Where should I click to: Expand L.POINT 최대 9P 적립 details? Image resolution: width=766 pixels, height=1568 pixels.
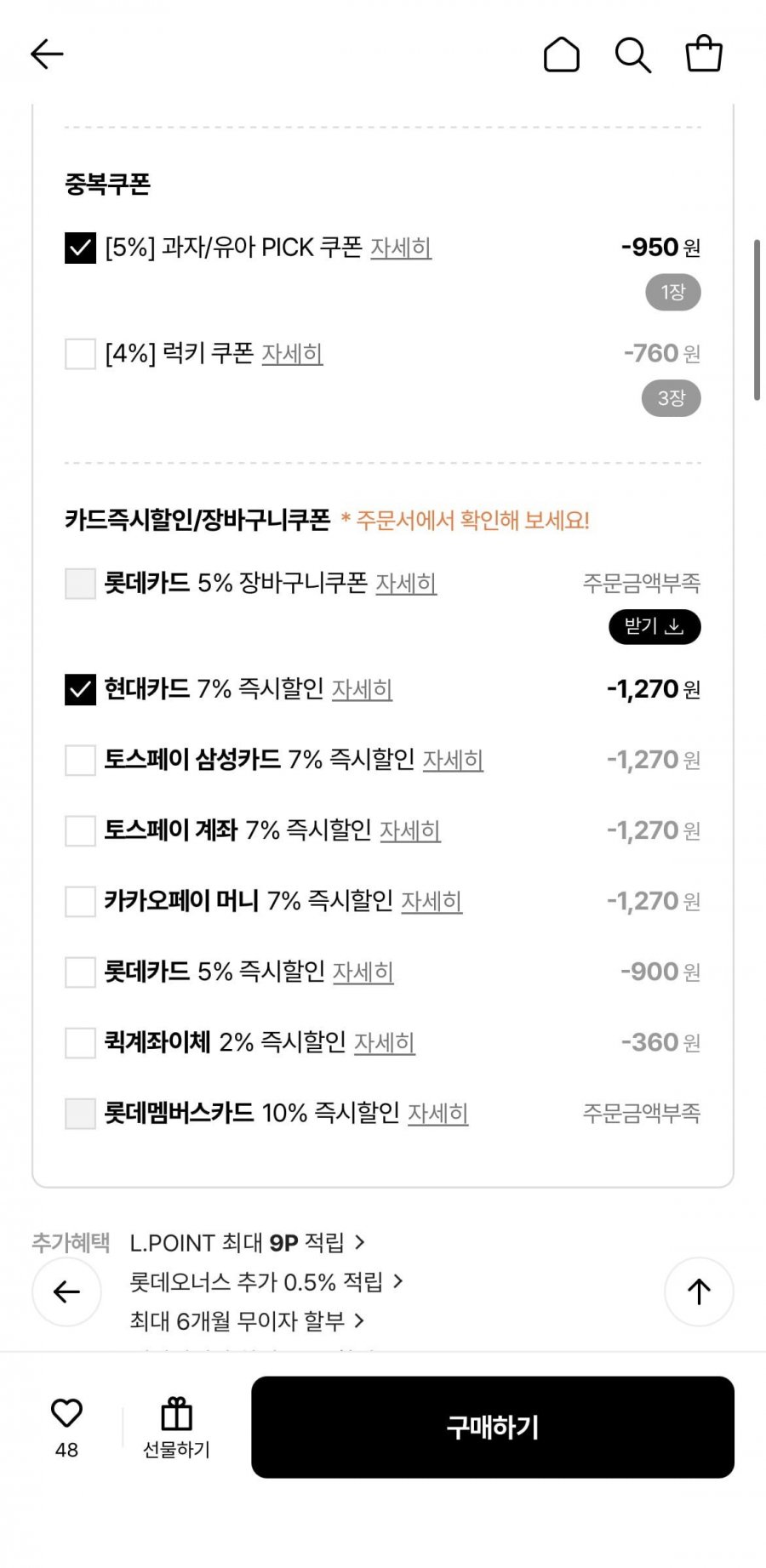click(x=247, y=1243)
